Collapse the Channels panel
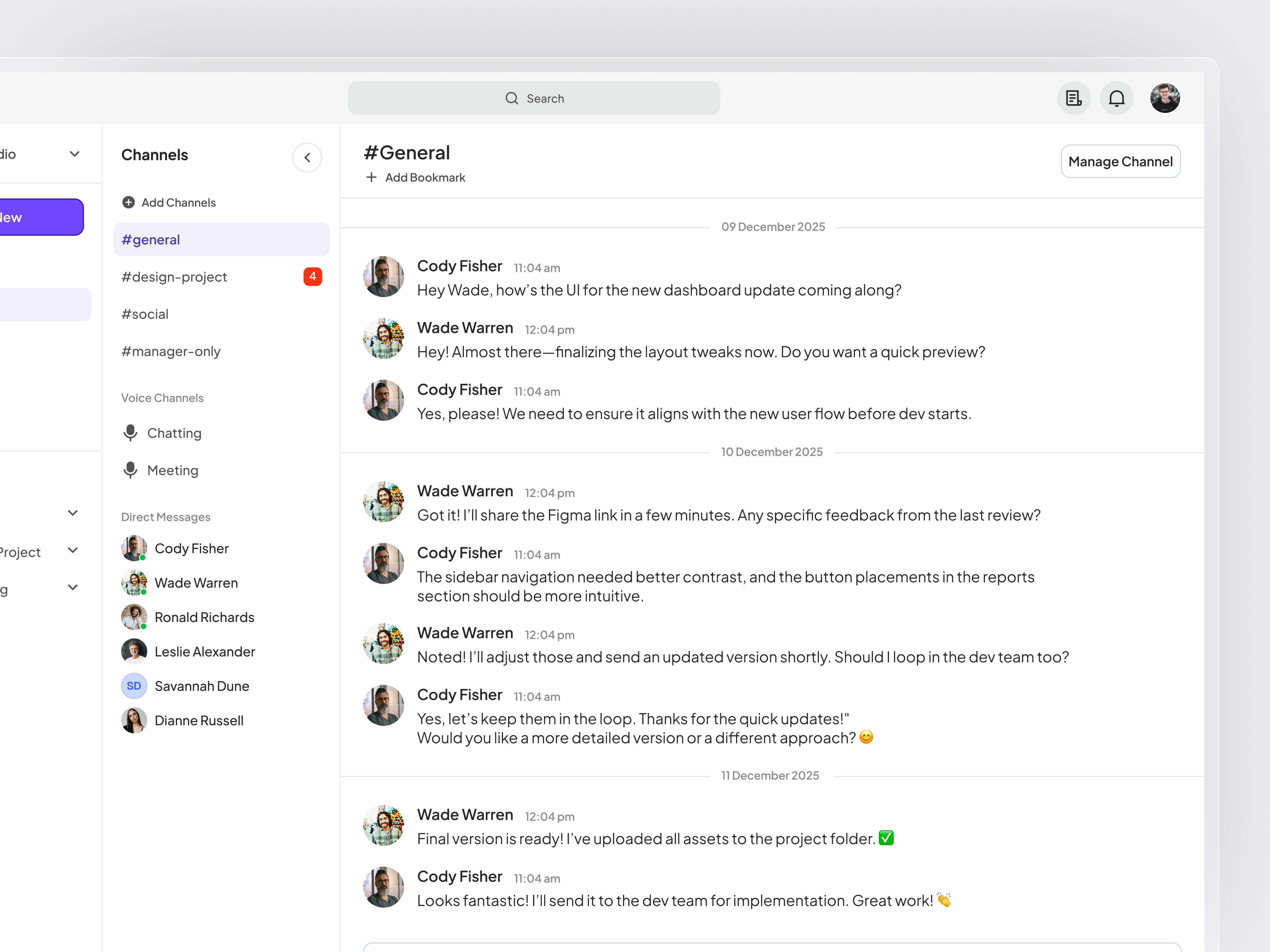1270x952 pixels. tap(307, 157)
